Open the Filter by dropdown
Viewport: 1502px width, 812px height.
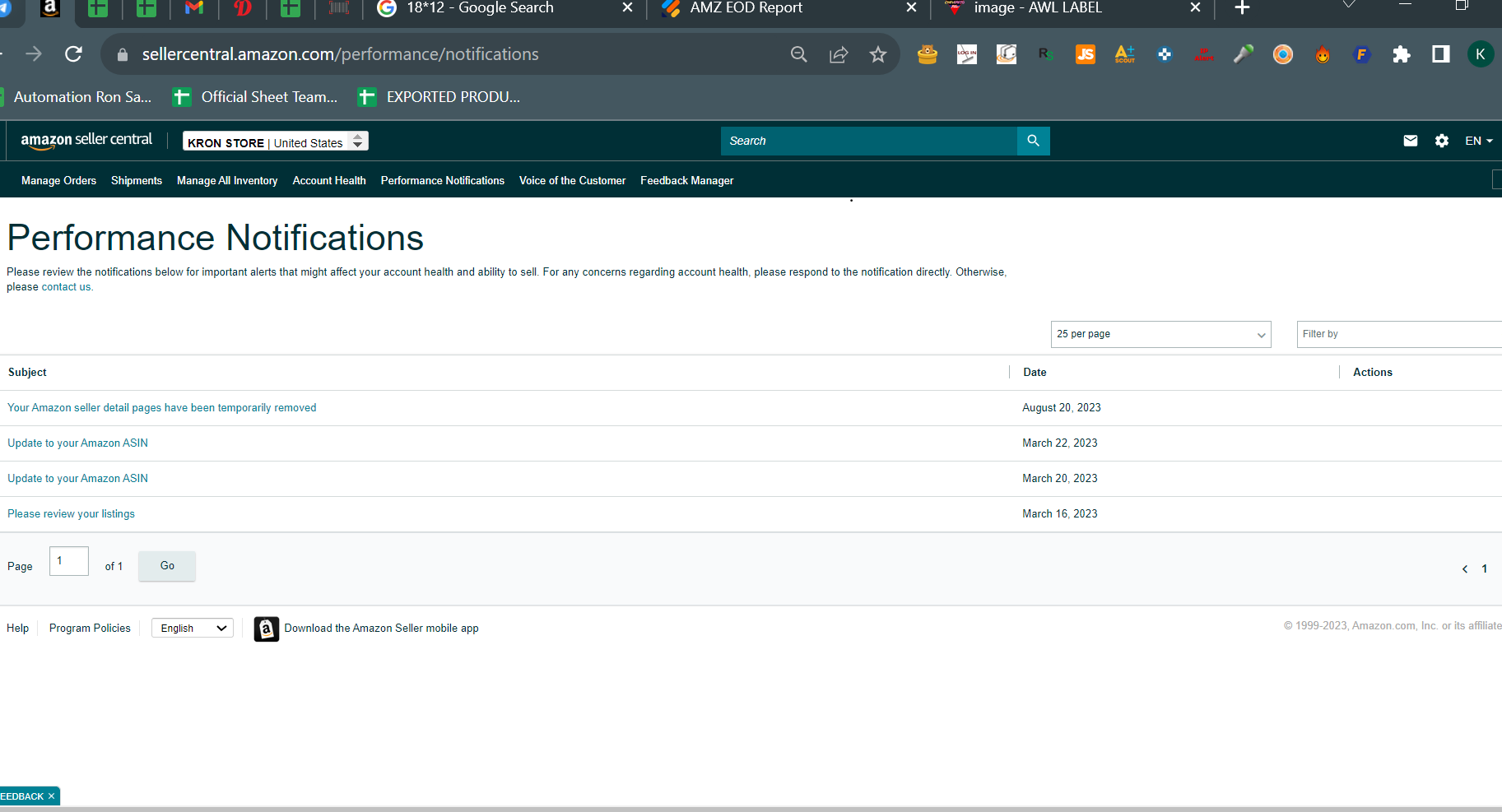click(1399, 334)
